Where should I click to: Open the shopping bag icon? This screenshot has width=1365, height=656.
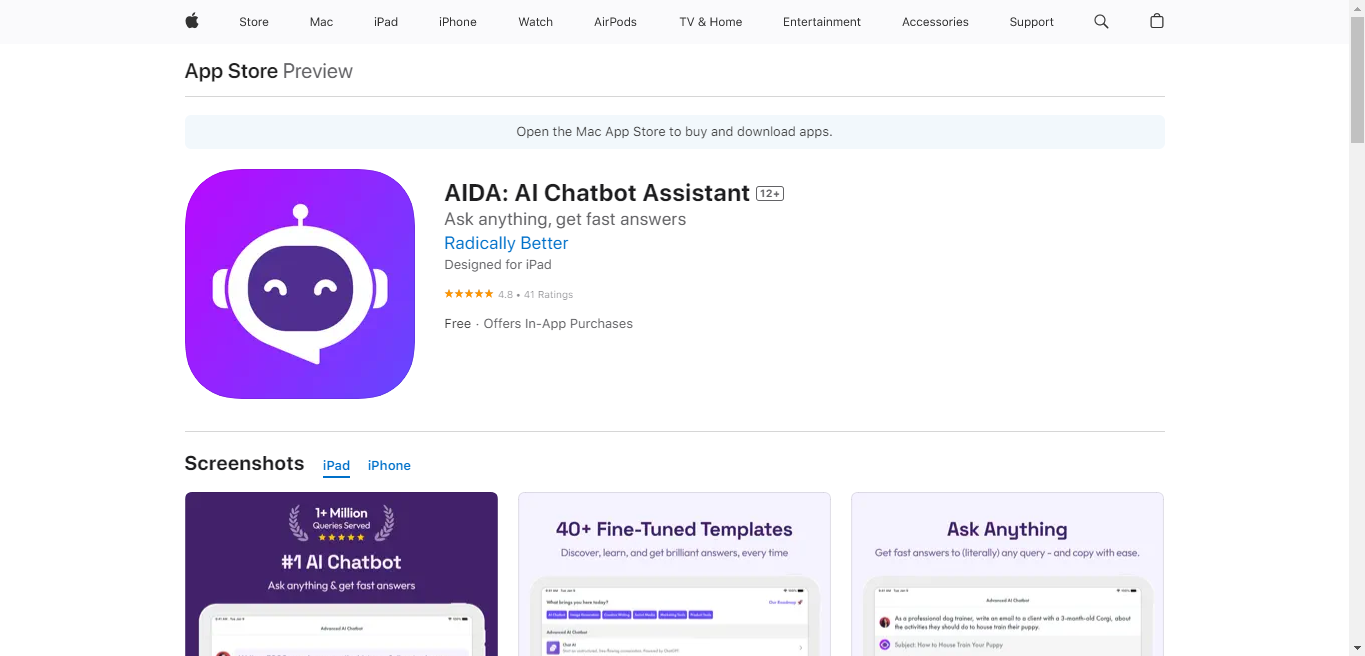[x=1157, y=21]
